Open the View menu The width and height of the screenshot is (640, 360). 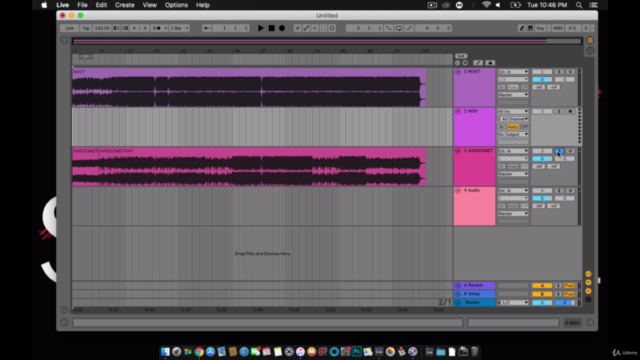click(x=150, y=5)
